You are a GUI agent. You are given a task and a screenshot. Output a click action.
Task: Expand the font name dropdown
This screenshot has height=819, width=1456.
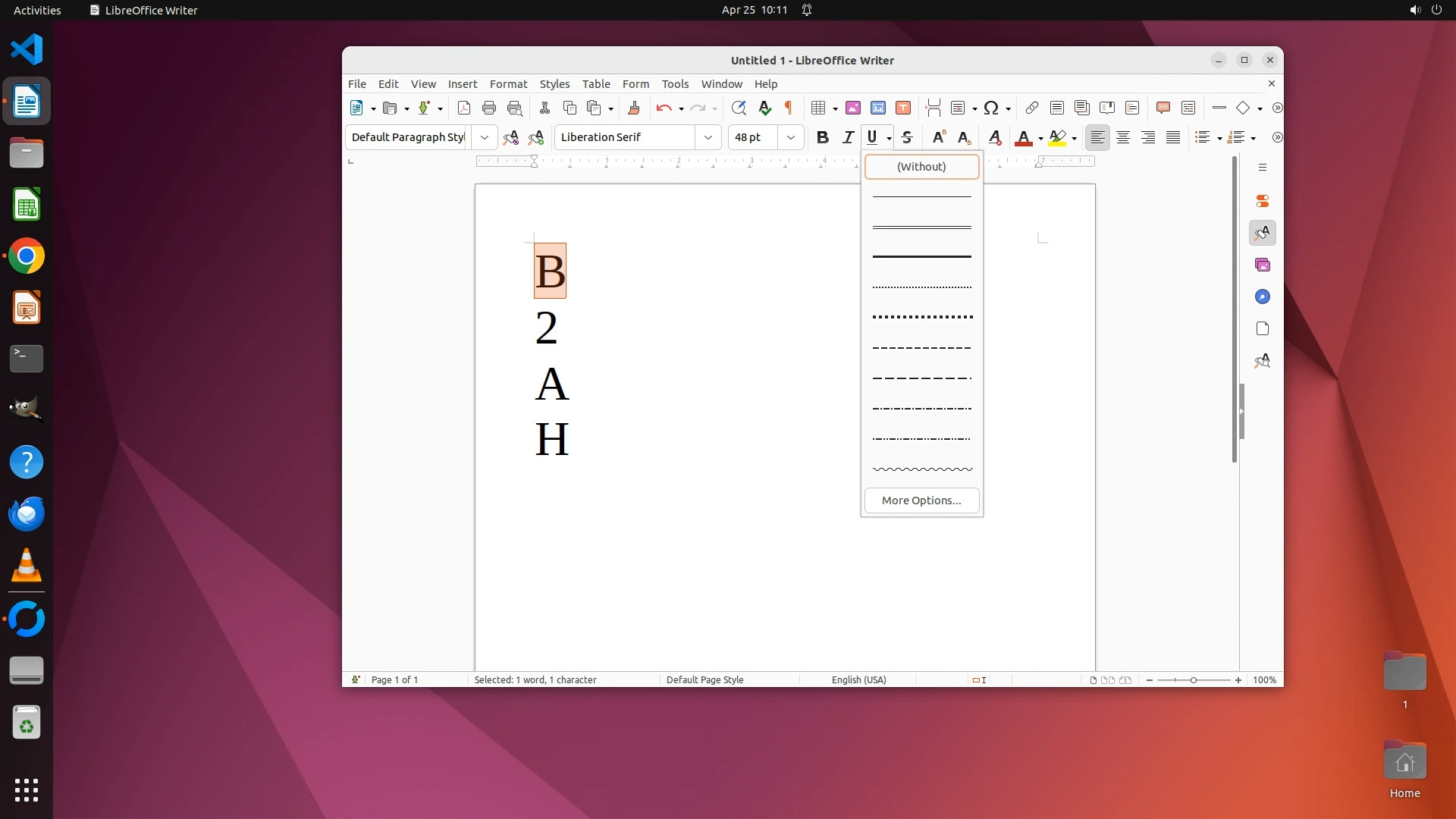click(x=708, y=137)
